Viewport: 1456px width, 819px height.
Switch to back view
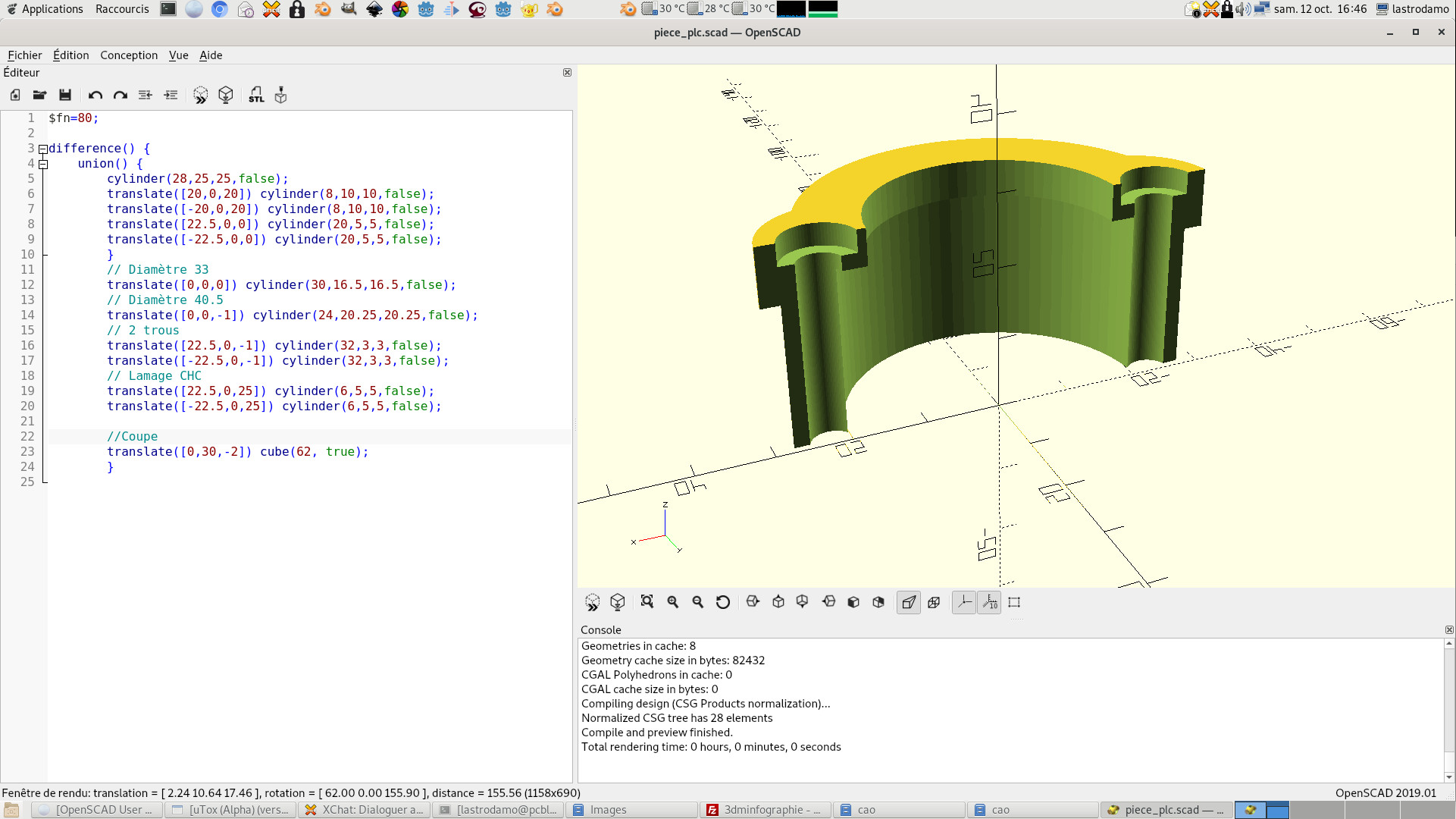point(878,602)
